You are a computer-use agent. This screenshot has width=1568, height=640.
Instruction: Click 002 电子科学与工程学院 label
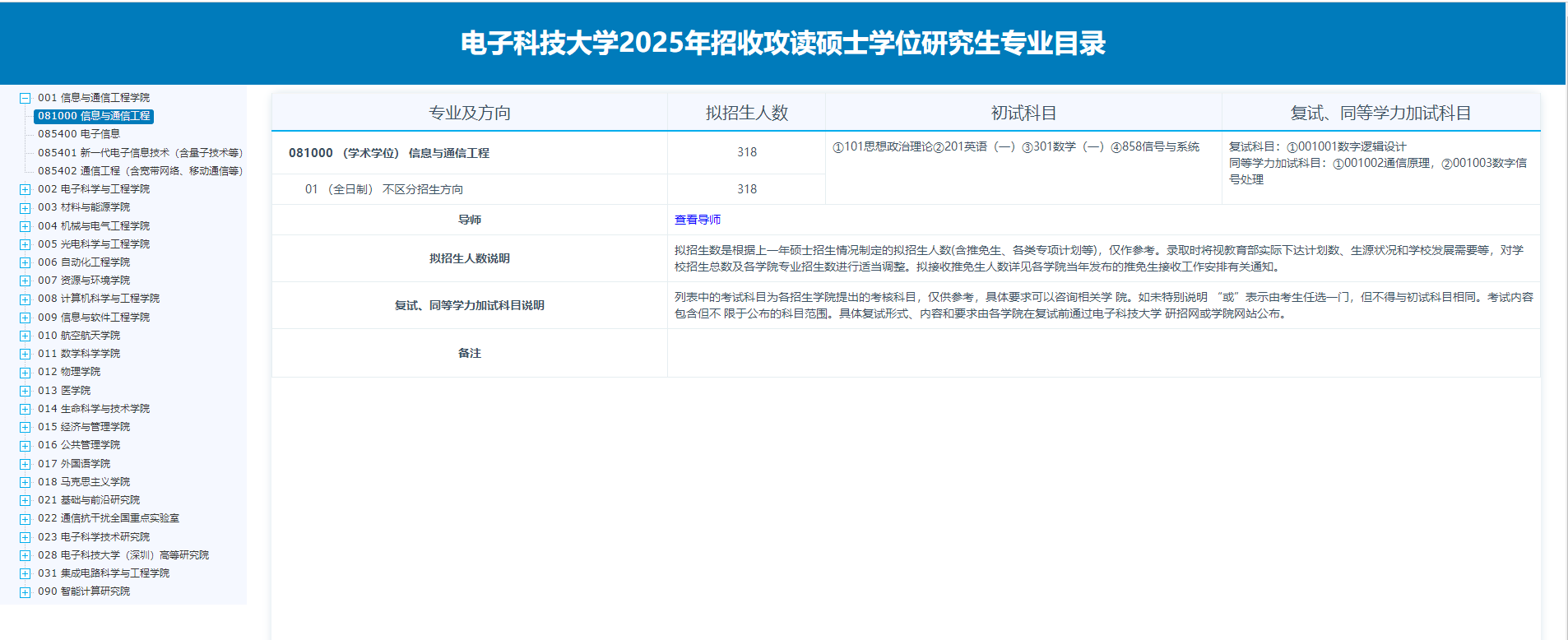(94, 189)
